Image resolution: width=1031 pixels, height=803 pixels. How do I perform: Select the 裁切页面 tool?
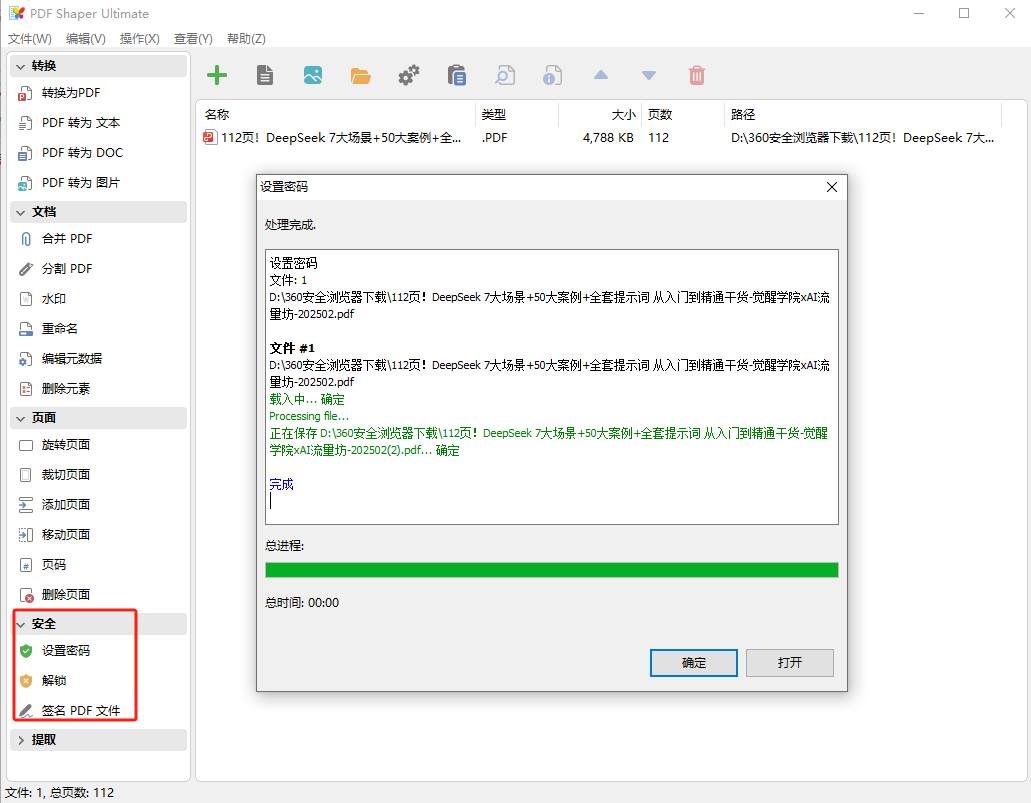click(x=66, y=475)
